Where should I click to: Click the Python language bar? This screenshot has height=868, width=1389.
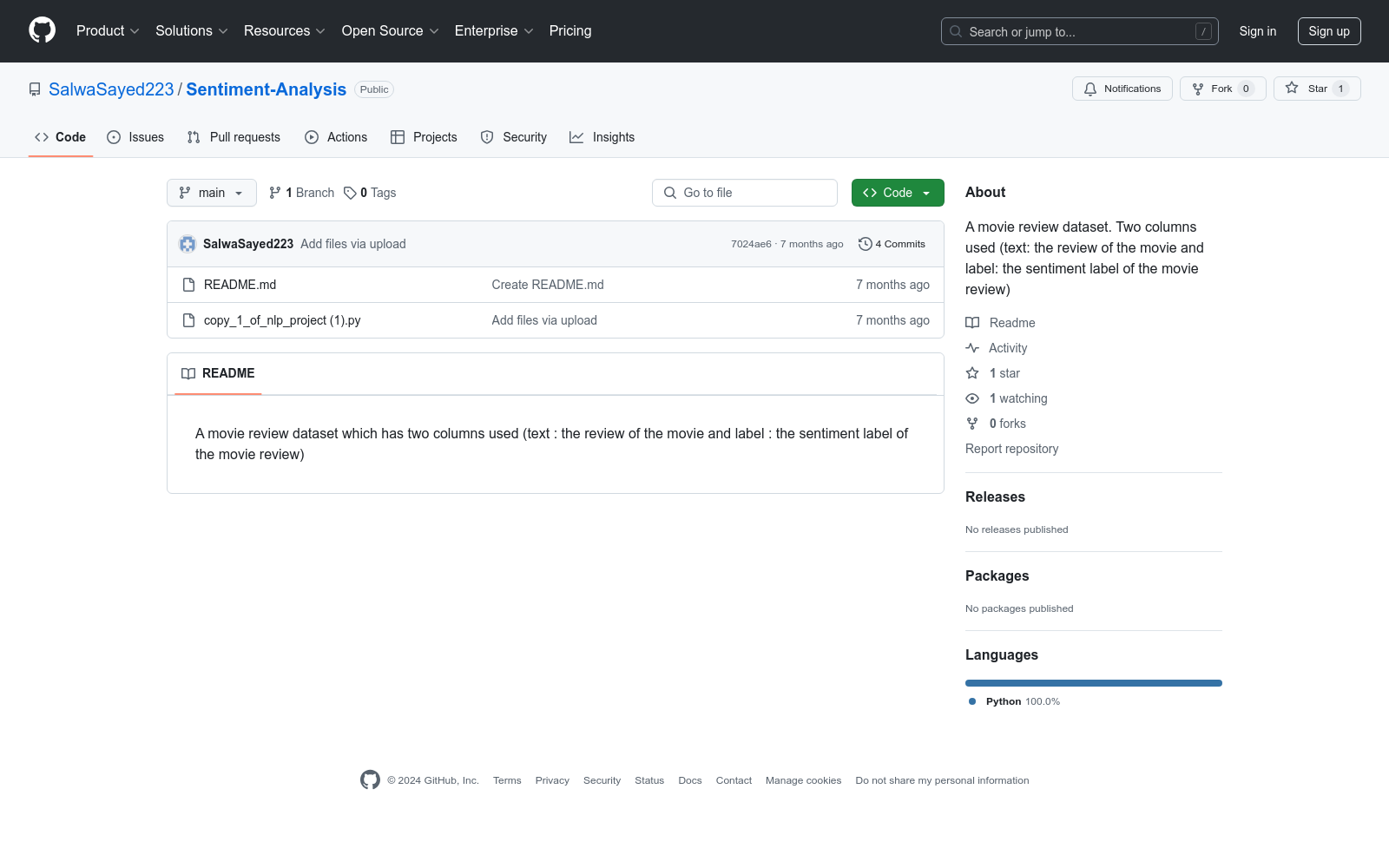[1094, 683]
